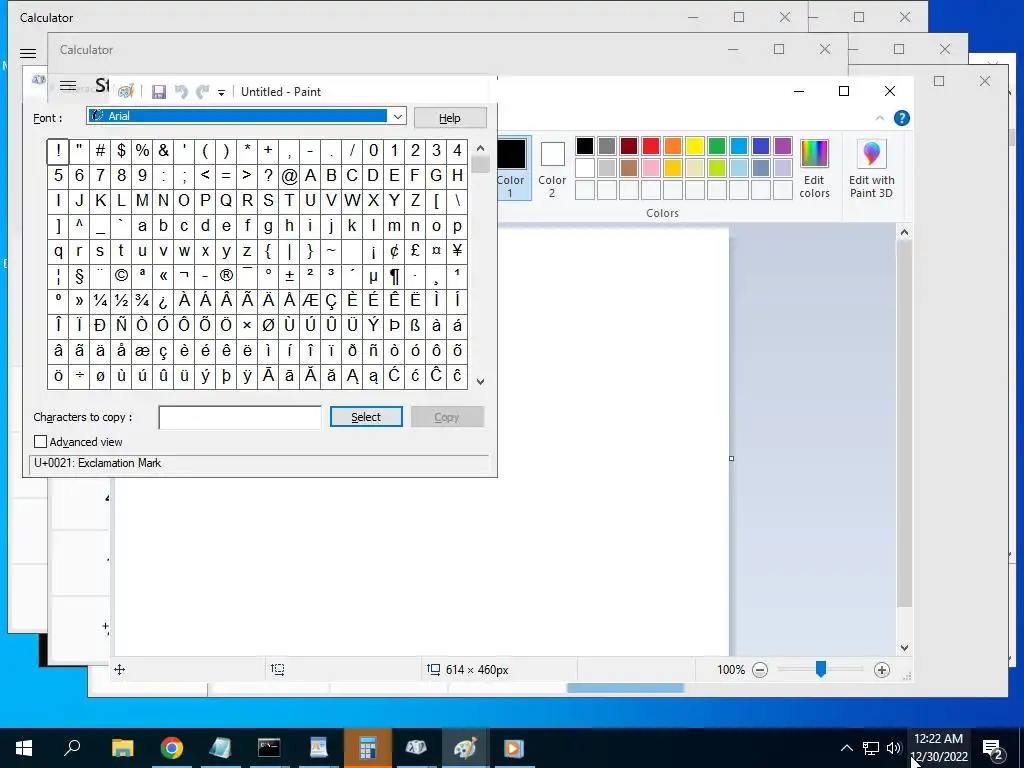Open the notification center icon
This screenshot has height=768, width=1024.
(993, 748)
